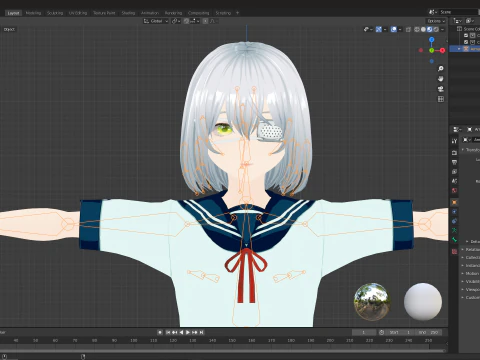Open the Sculpting workspace tab
Viewport: 480px width, 360px height.
(55, 13)
